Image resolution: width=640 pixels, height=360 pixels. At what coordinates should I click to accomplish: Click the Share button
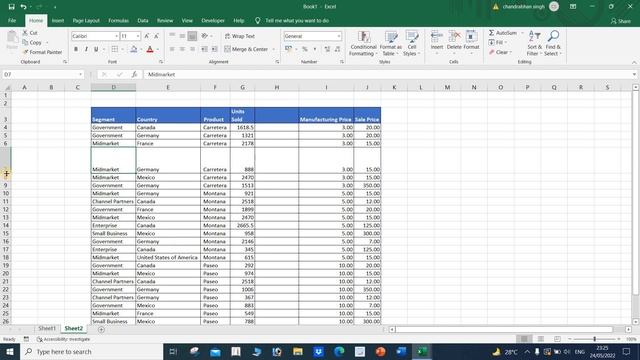(x=621, y=21)
